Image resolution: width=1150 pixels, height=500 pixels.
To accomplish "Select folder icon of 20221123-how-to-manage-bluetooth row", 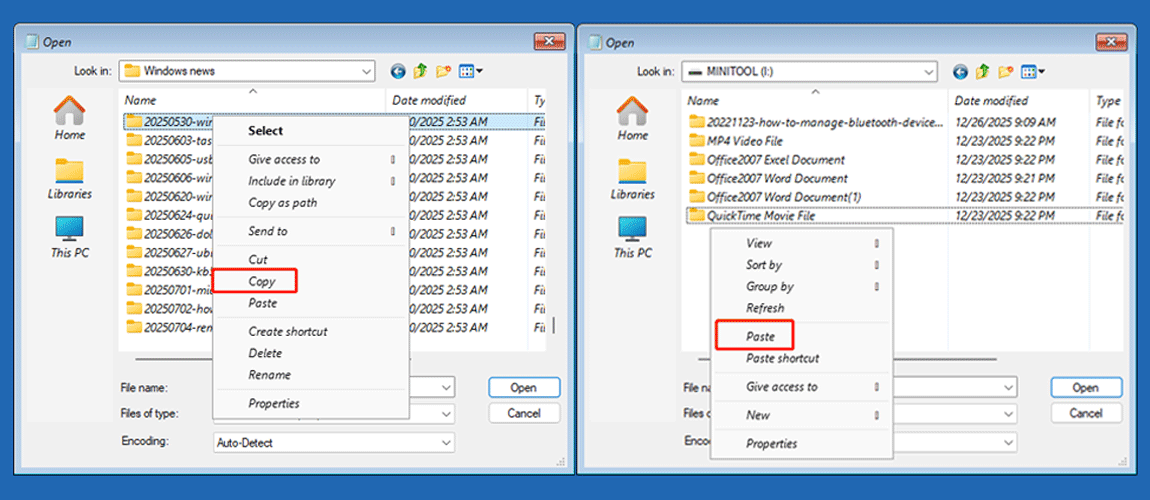I will 697,122.
